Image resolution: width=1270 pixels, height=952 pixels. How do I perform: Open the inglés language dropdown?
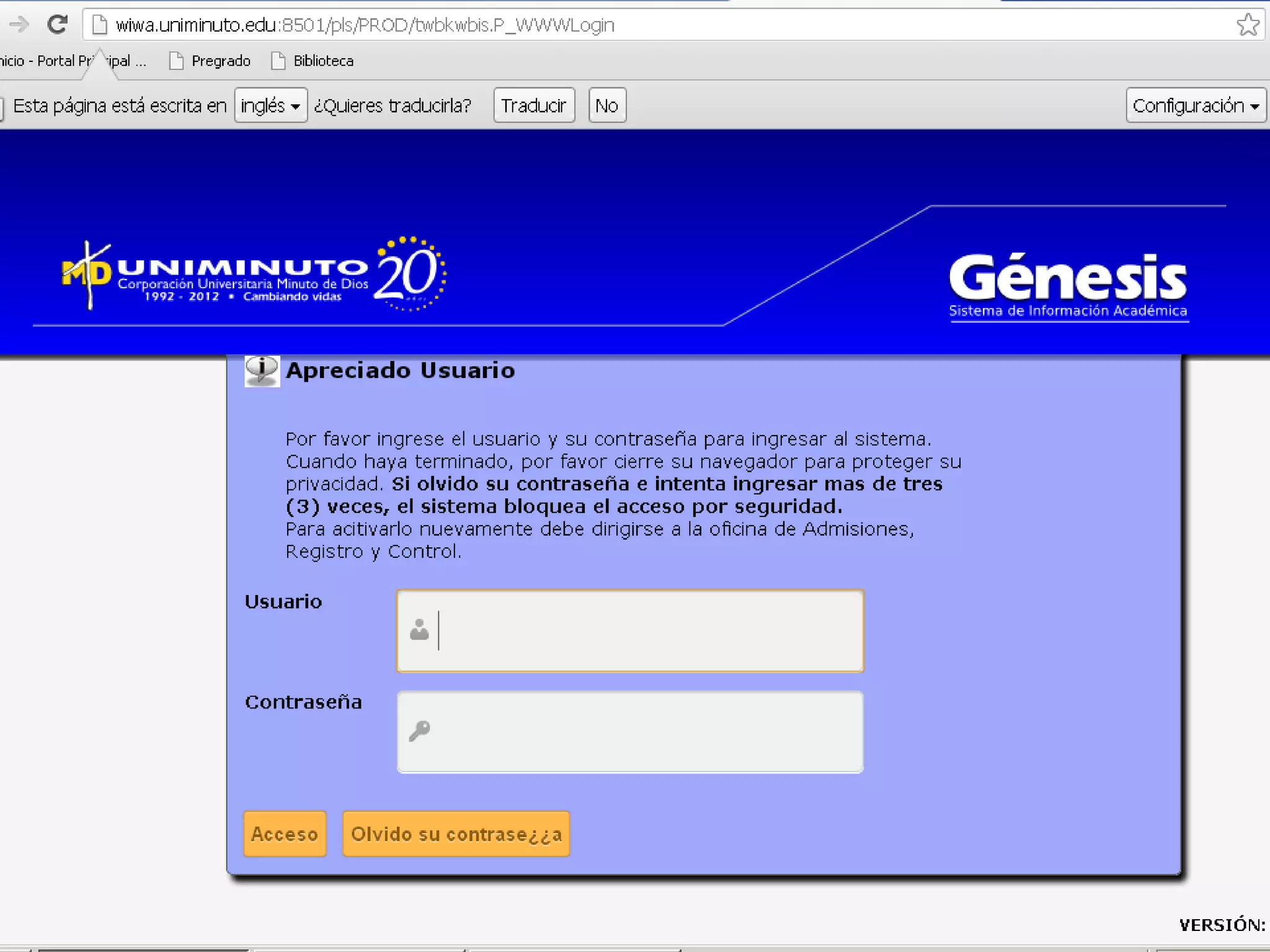coord(270,105)
